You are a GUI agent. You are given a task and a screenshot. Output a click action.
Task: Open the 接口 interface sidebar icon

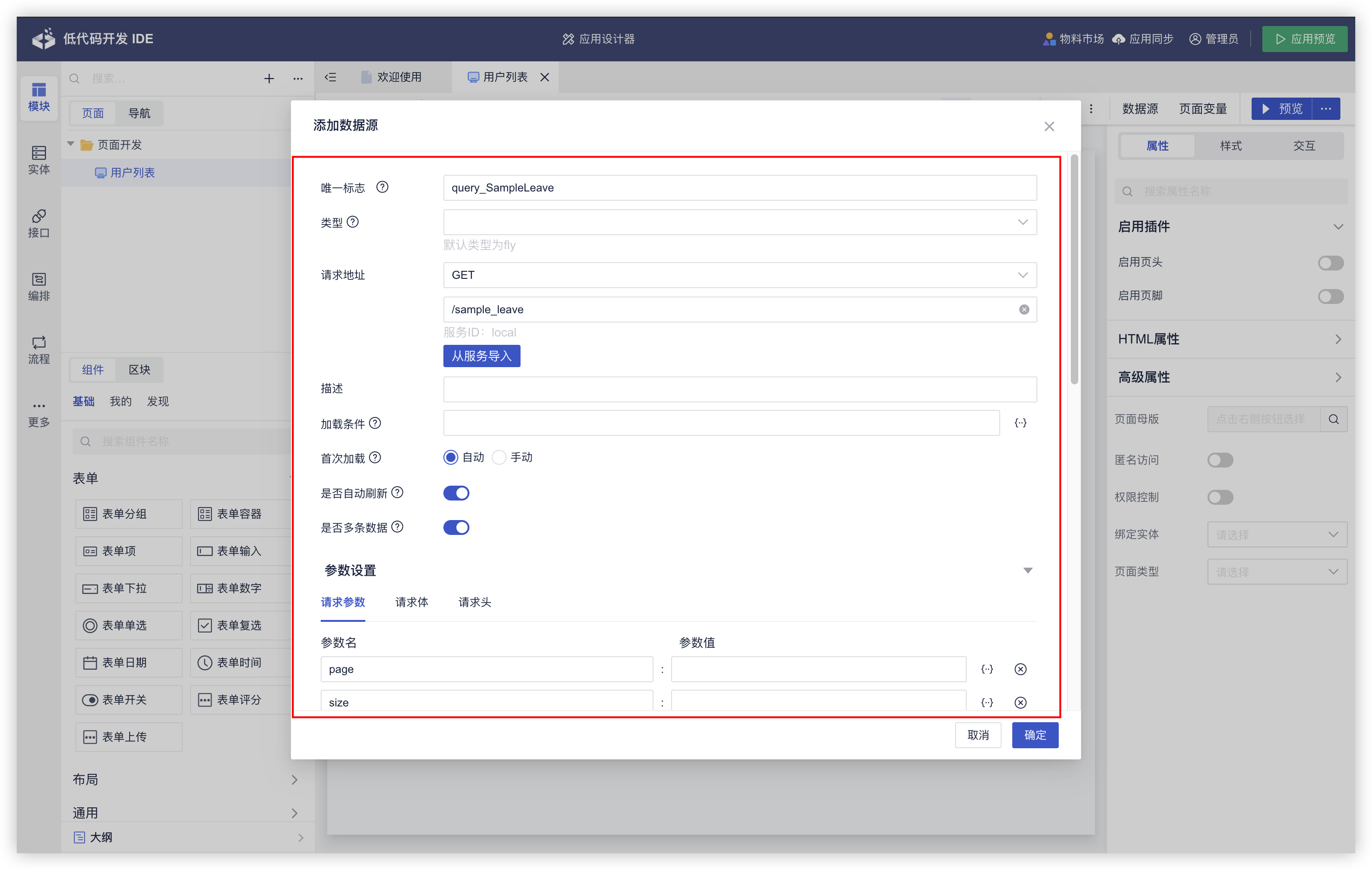39,223
